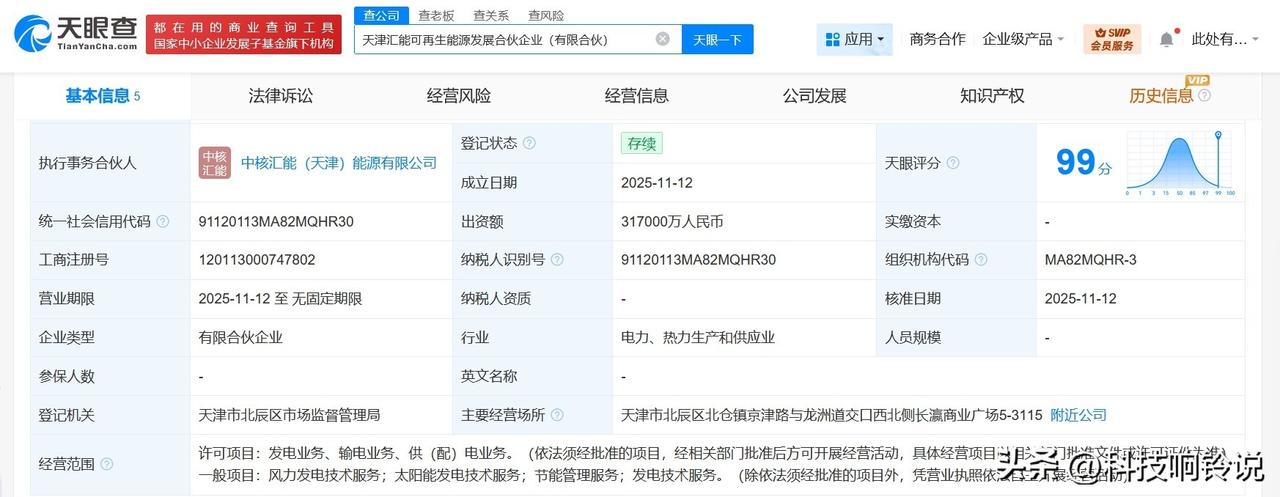Click the 执行事务合伙人 label
The height and width of the screenshot is (497, 1280).
[x=87, y=163]
